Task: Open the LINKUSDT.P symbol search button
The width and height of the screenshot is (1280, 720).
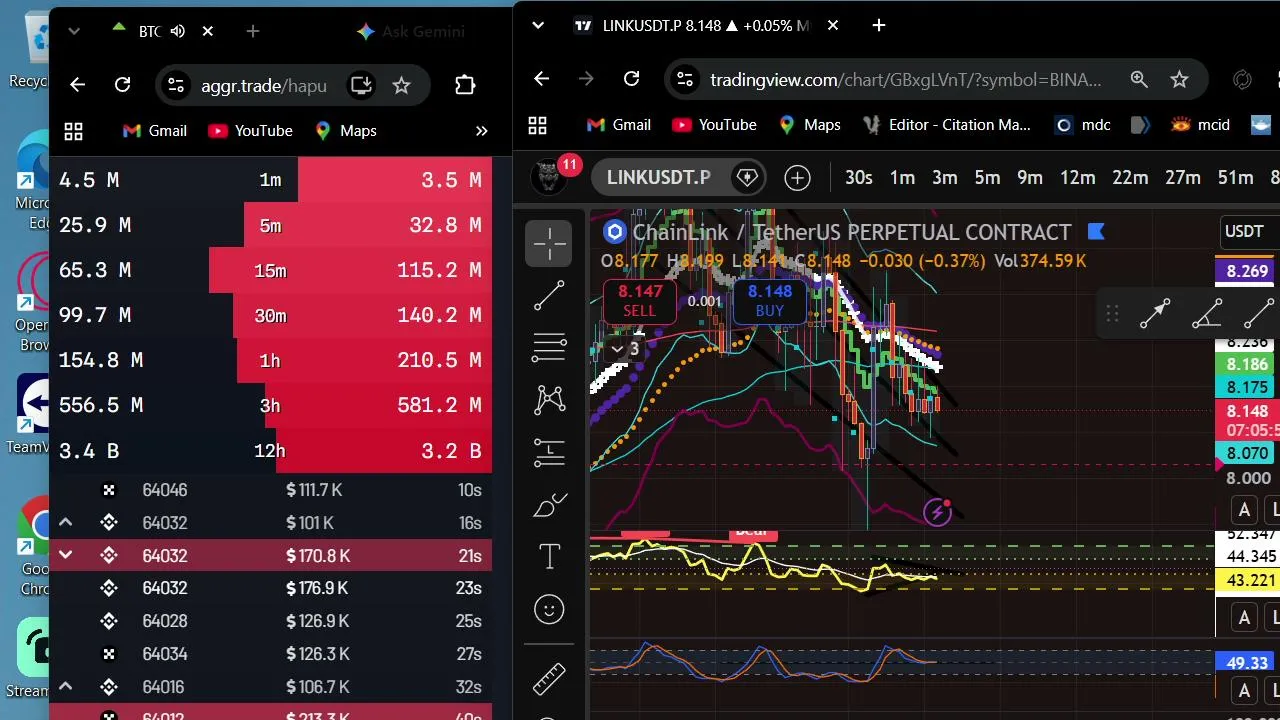Action: point(659,178)
